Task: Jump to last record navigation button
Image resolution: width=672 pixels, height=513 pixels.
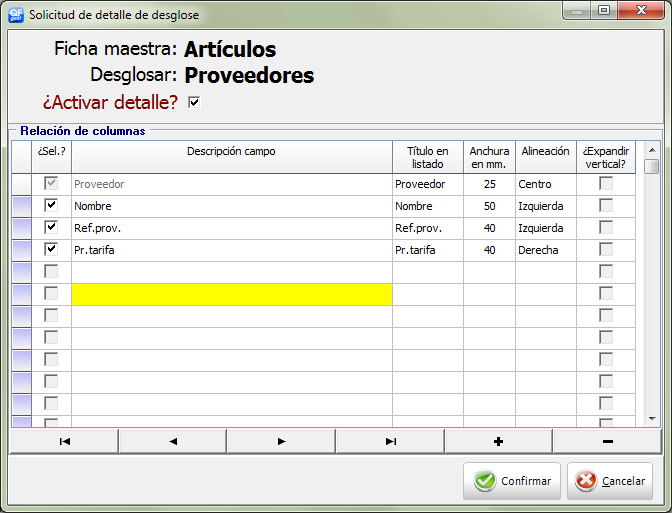Action: [390, 441]
